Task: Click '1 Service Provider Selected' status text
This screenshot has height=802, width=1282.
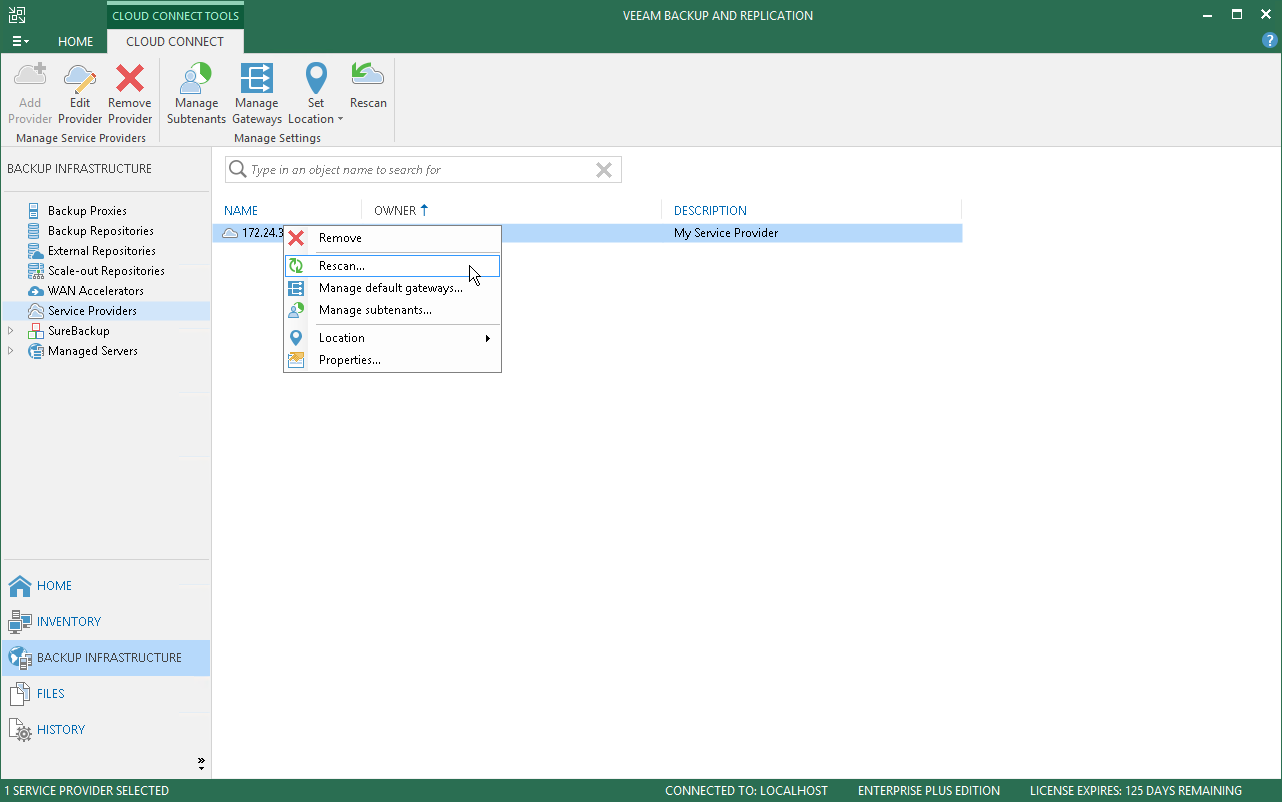Action: [x=86, y=791]
